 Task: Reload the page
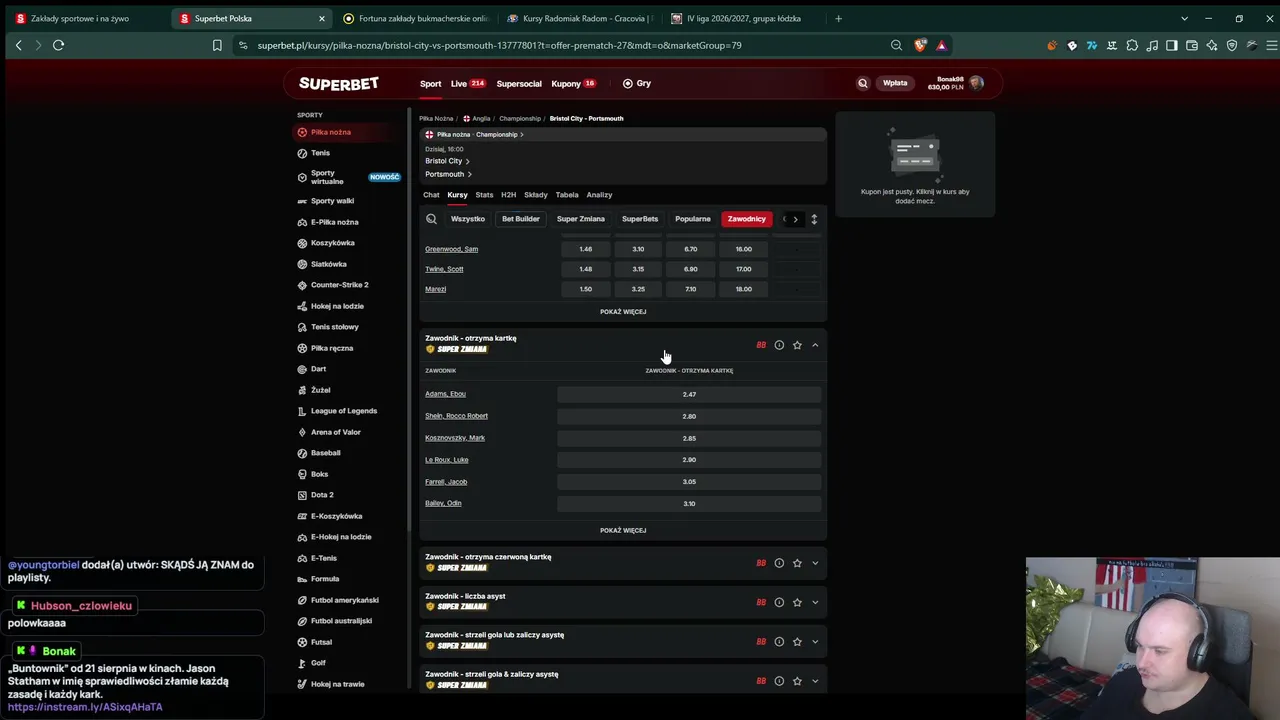(x=58, y=45)
